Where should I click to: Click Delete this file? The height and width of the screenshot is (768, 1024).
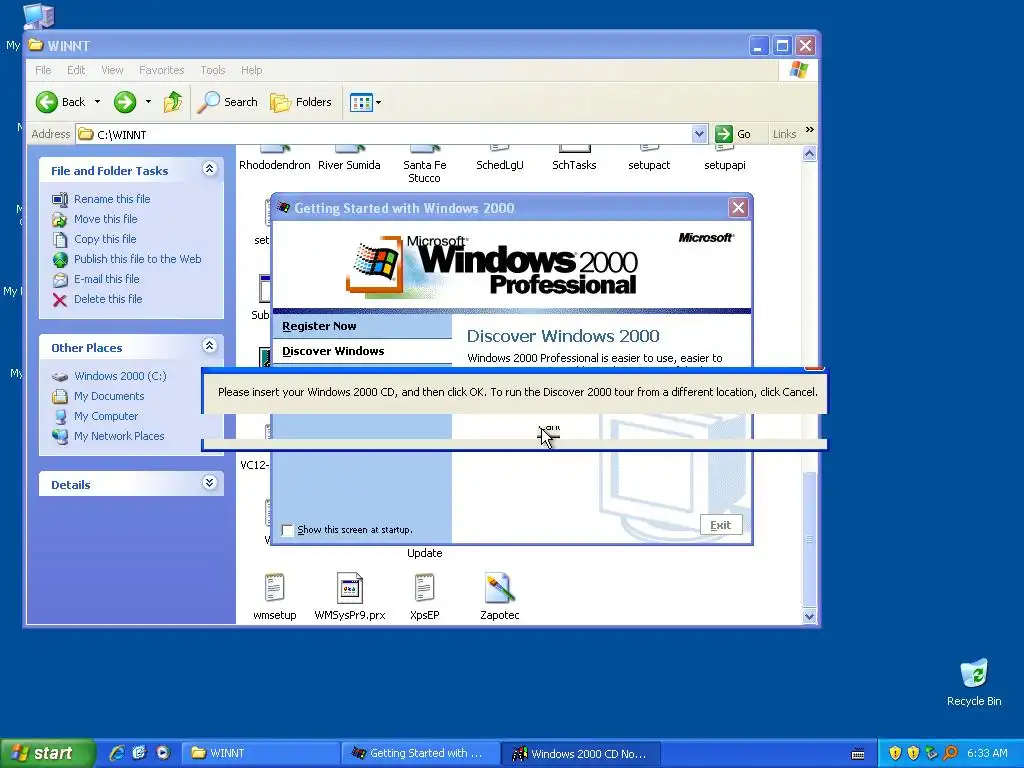pos(108,299)
